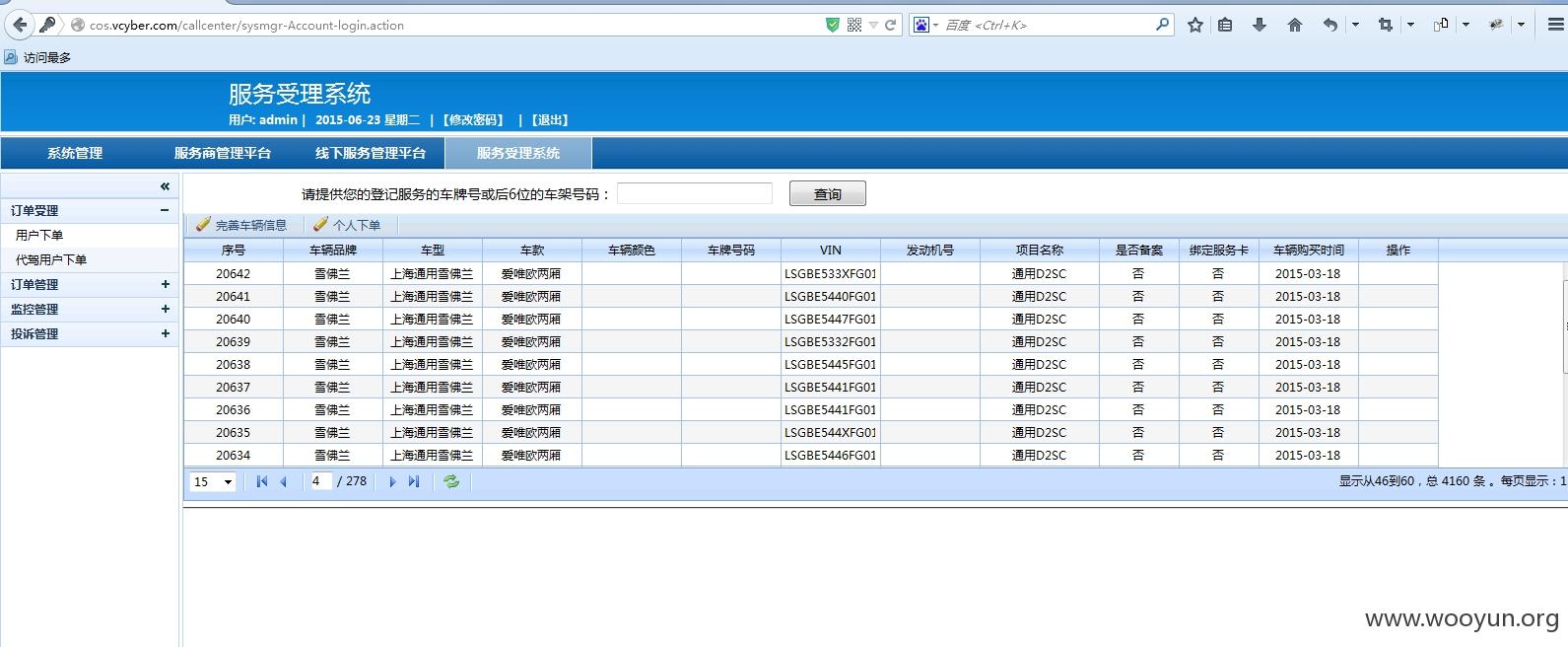The image size is (1568, 647).
Task: Select the 服务受理系统 tab
Action: click(x=518, y=153)
